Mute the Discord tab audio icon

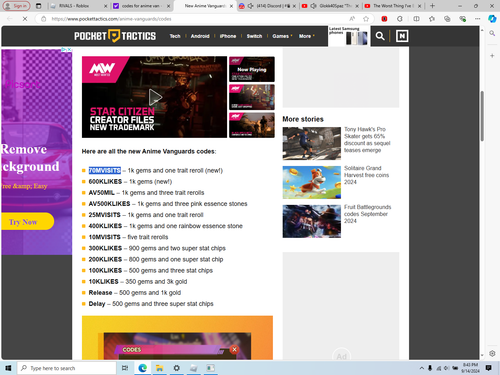point(250,6)
